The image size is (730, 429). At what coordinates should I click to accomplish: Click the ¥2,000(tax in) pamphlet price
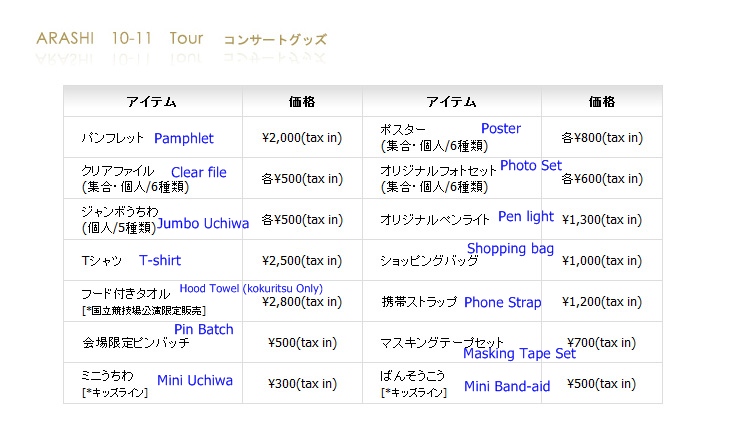301,138
